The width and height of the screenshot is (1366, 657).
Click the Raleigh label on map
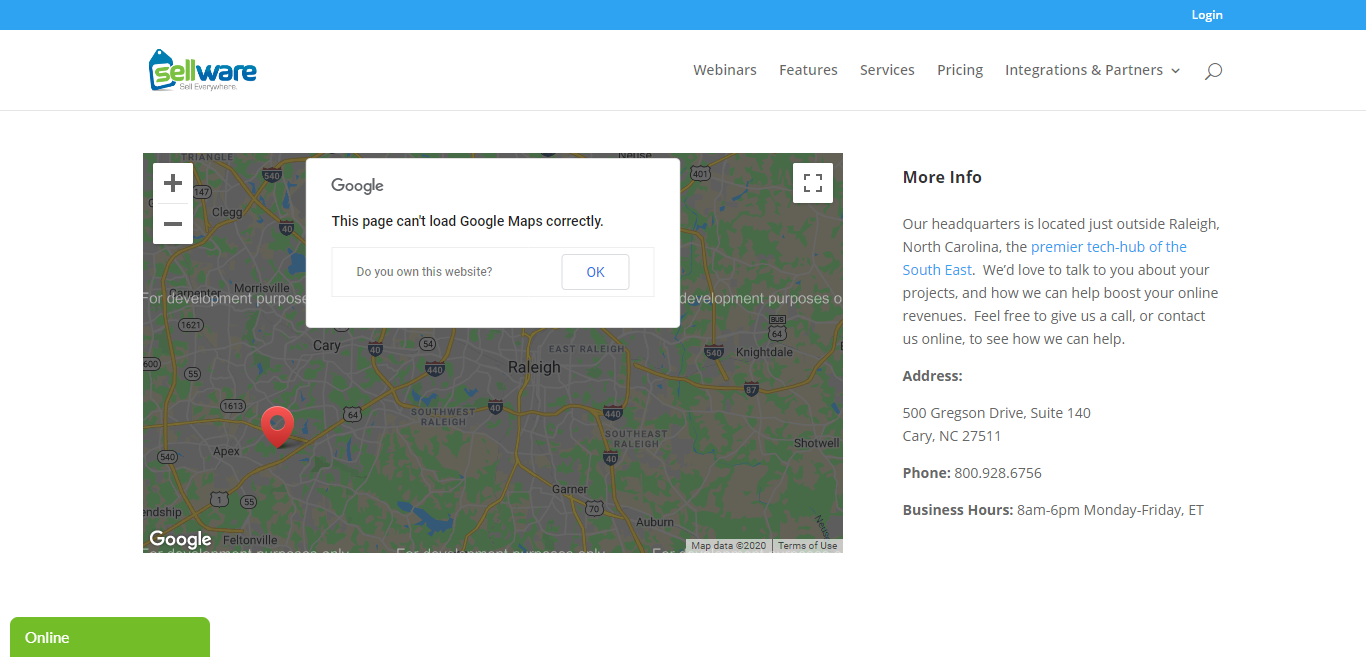coord(535,367)
